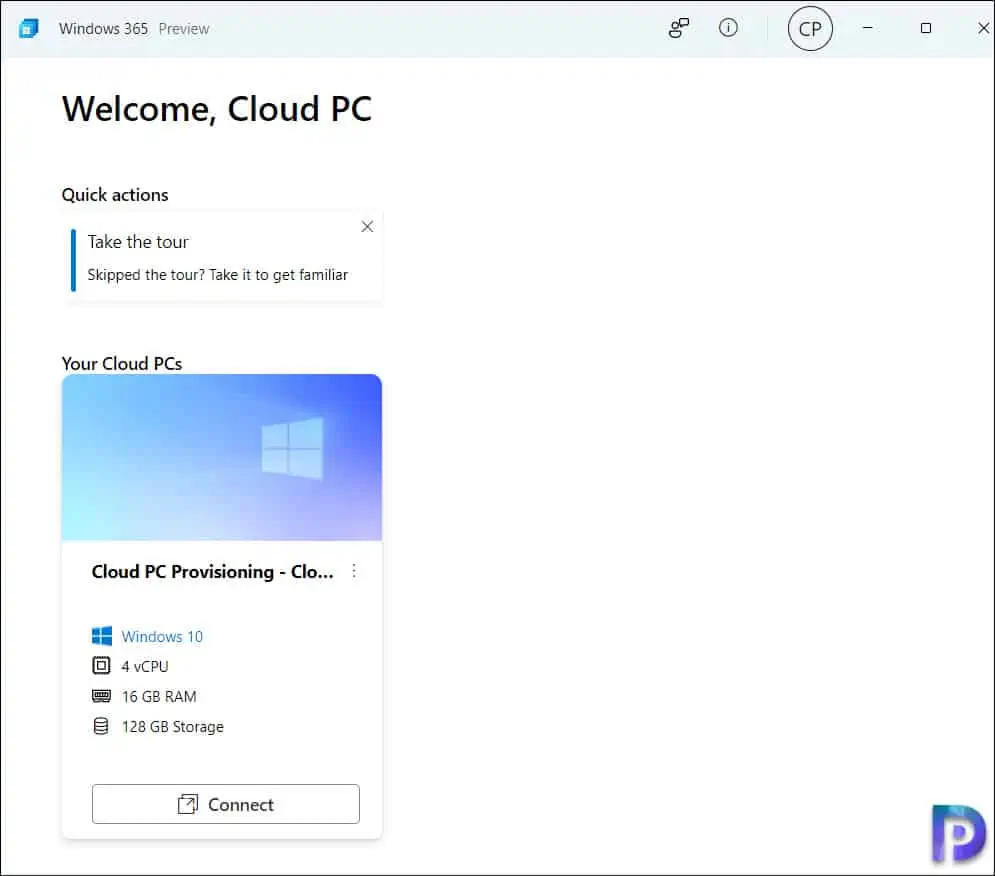
Task: Open the feedback icon in title bar
Action: click(678, 28)
